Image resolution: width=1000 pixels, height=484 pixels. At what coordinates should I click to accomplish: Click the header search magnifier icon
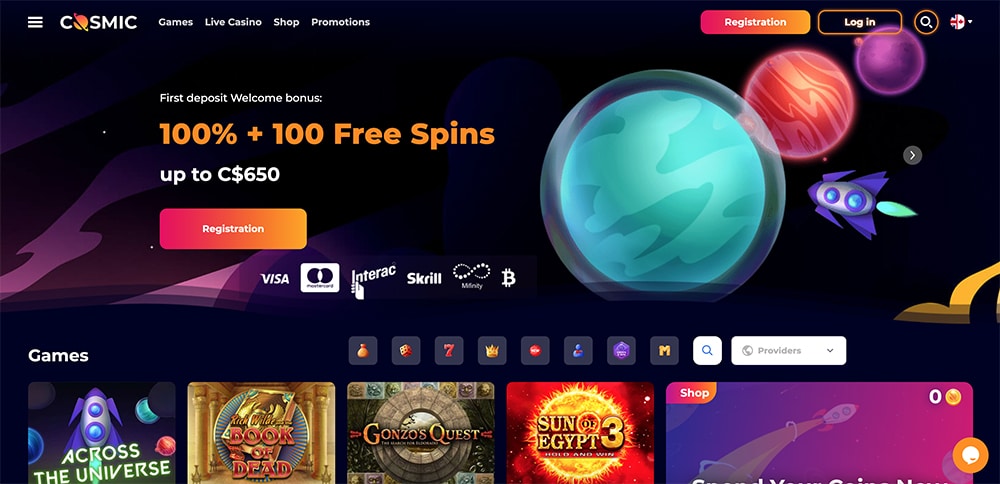tap(926, 22)
